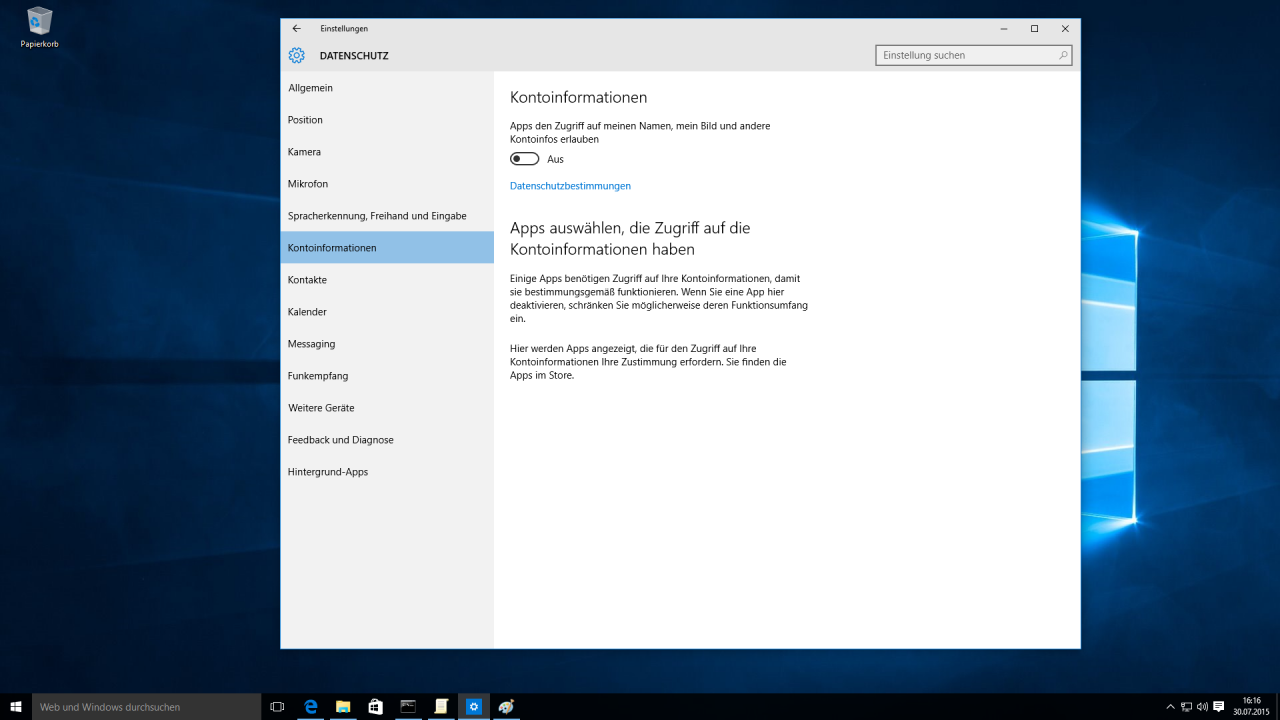The height and width of the screenshot is (720, 1280).
Task: Select Feedback und Diagnose in the sidebar
Action: point(387,440)
